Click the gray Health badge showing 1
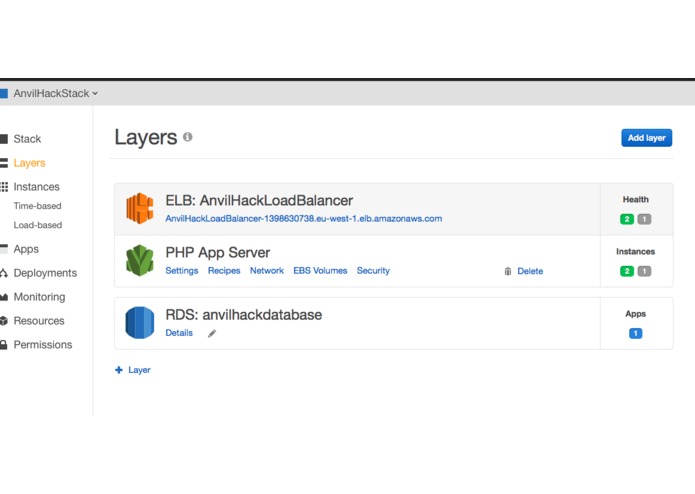Screen dimensions: 695x494 pyautogui.click(x=644, y=219)
